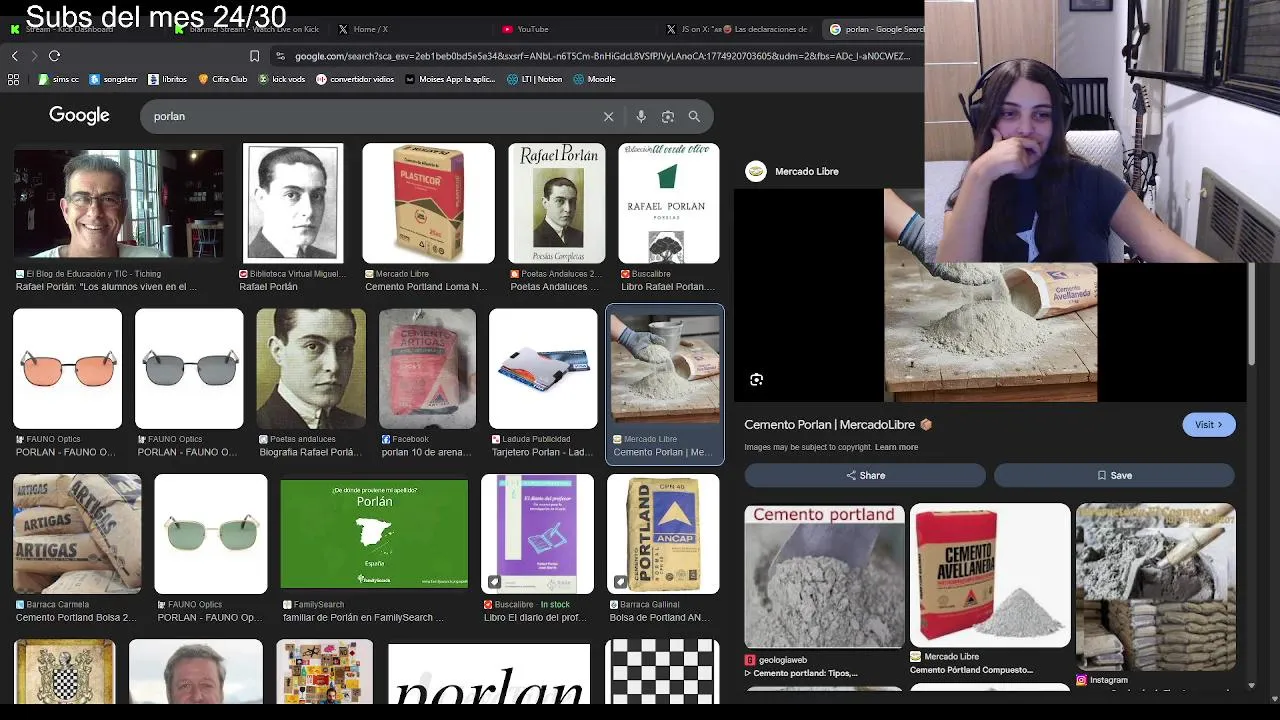The width and height of the screenshot is (1280, 720).
Task: Open the smiling man Rafael Porlán blog image
Action: point(118,204)
